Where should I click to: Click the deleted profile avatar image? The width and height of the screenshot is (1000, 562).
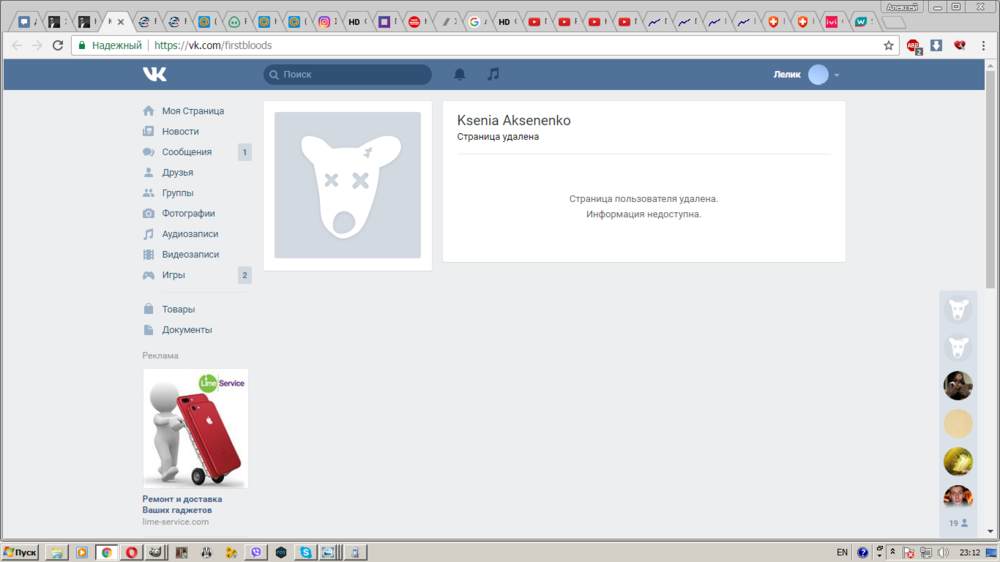click(x=347, y=185)
